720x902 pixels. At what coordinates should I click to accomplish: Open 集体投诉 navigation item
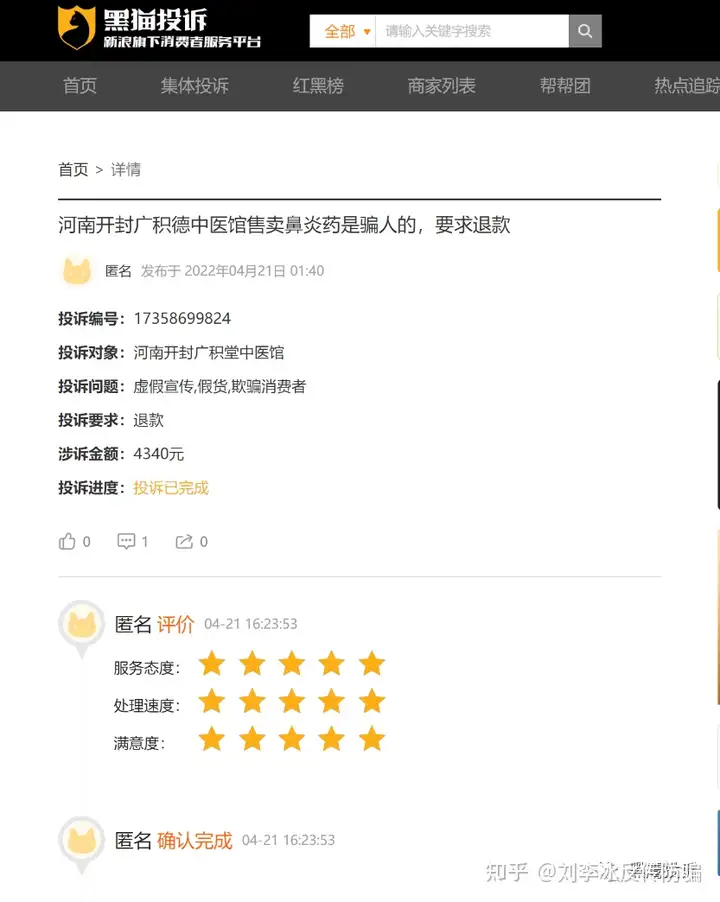click(x=194, y=86)
